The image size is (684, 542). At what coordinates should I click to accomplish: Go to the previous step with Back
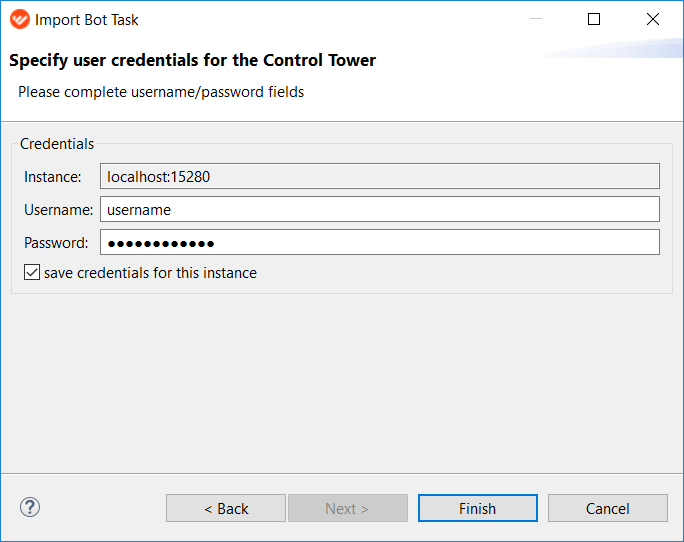click(x=226, y=508)
